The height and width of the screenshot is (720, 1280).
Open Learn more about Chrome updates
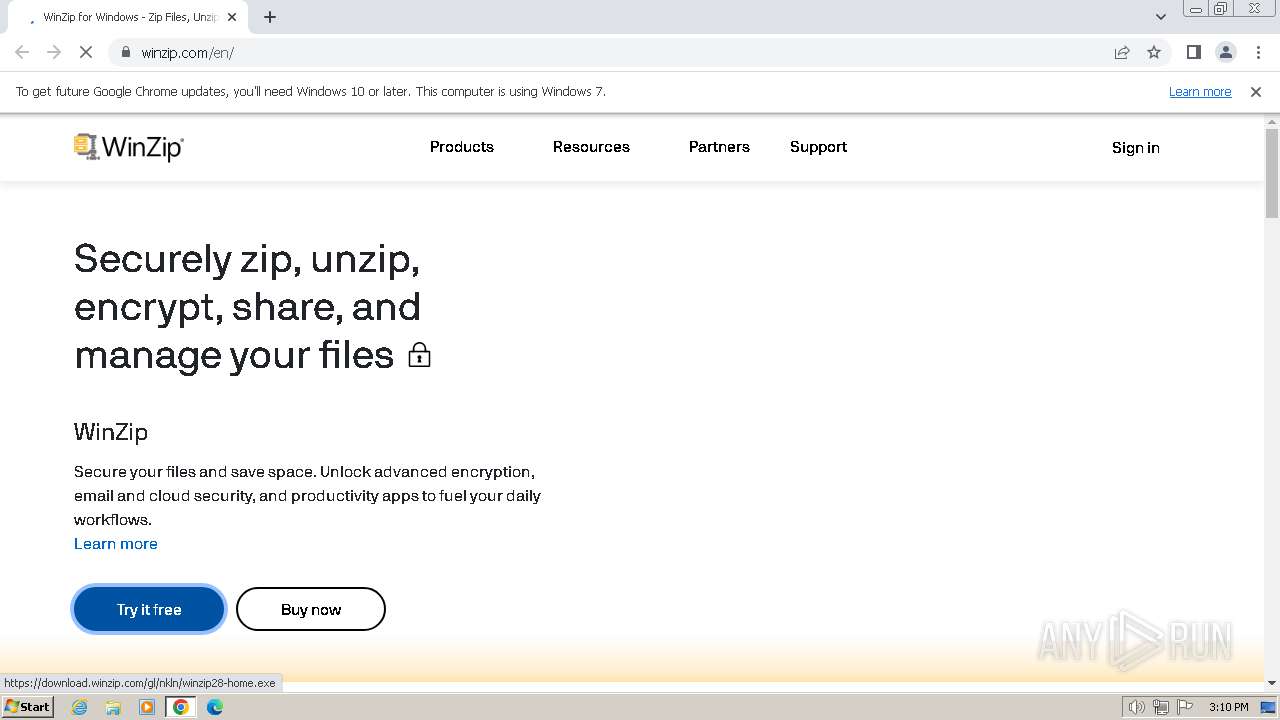point(1200,91)
